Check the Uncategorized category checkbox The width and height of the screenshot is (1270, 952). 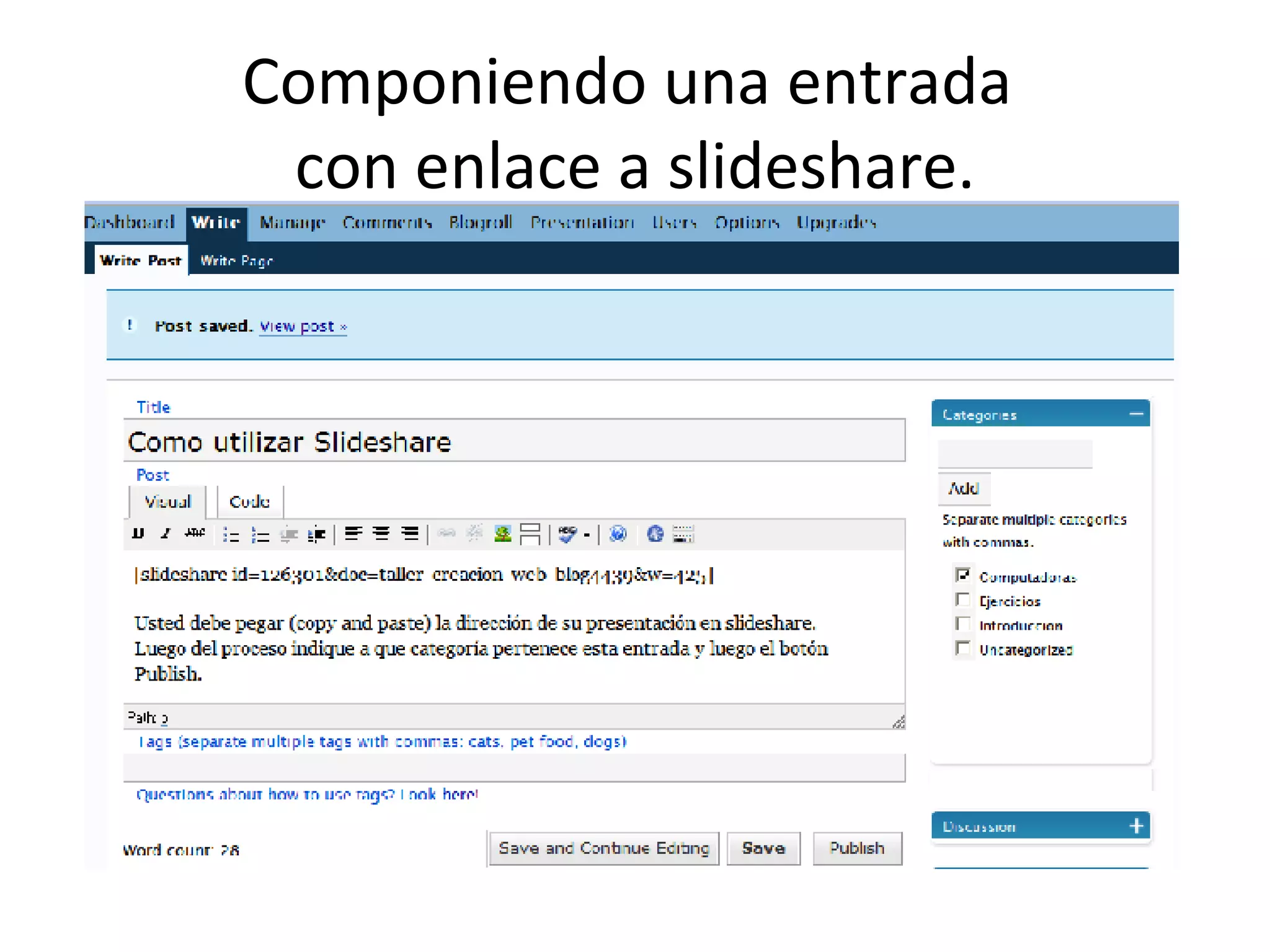tap(962, 648)
